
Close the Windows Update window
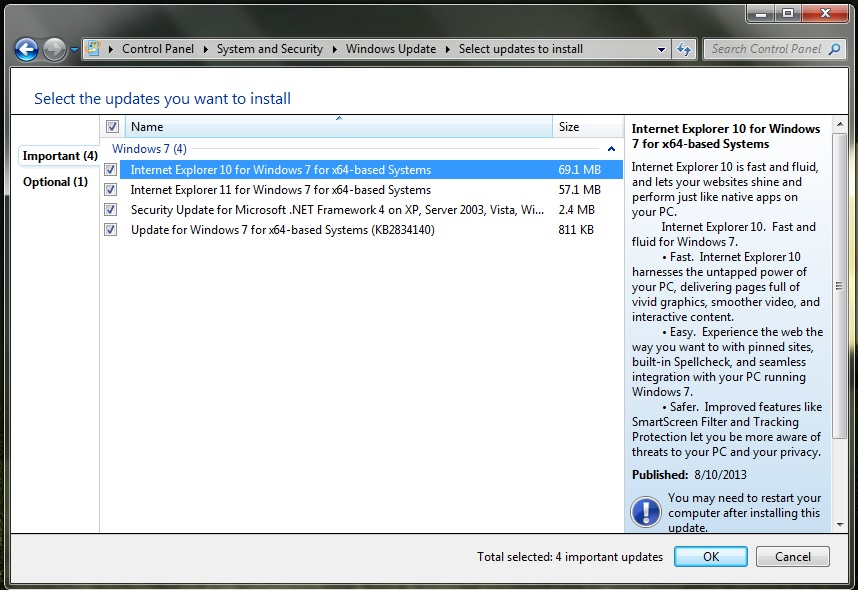tap(825, 14)
